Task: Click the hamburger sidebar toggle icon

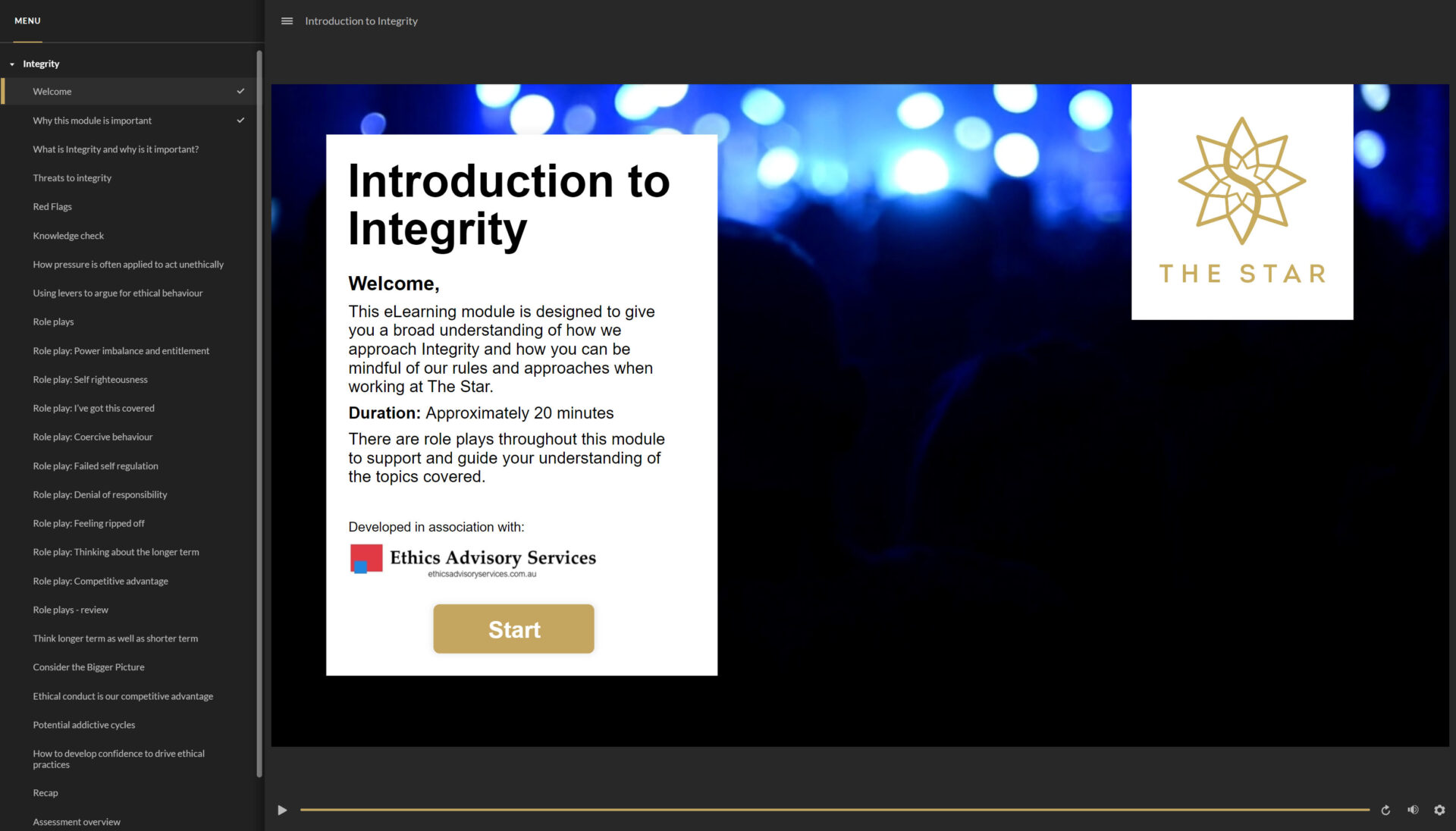Action: [x=287, y=21]
